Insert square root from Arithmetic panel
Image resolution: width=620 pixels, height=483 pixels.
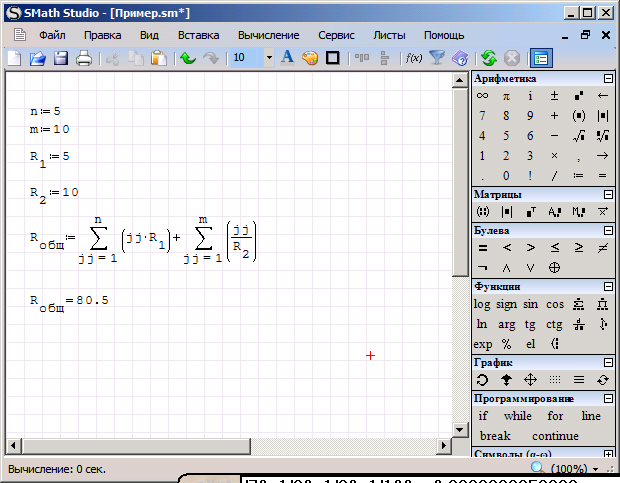coord(579,136)
